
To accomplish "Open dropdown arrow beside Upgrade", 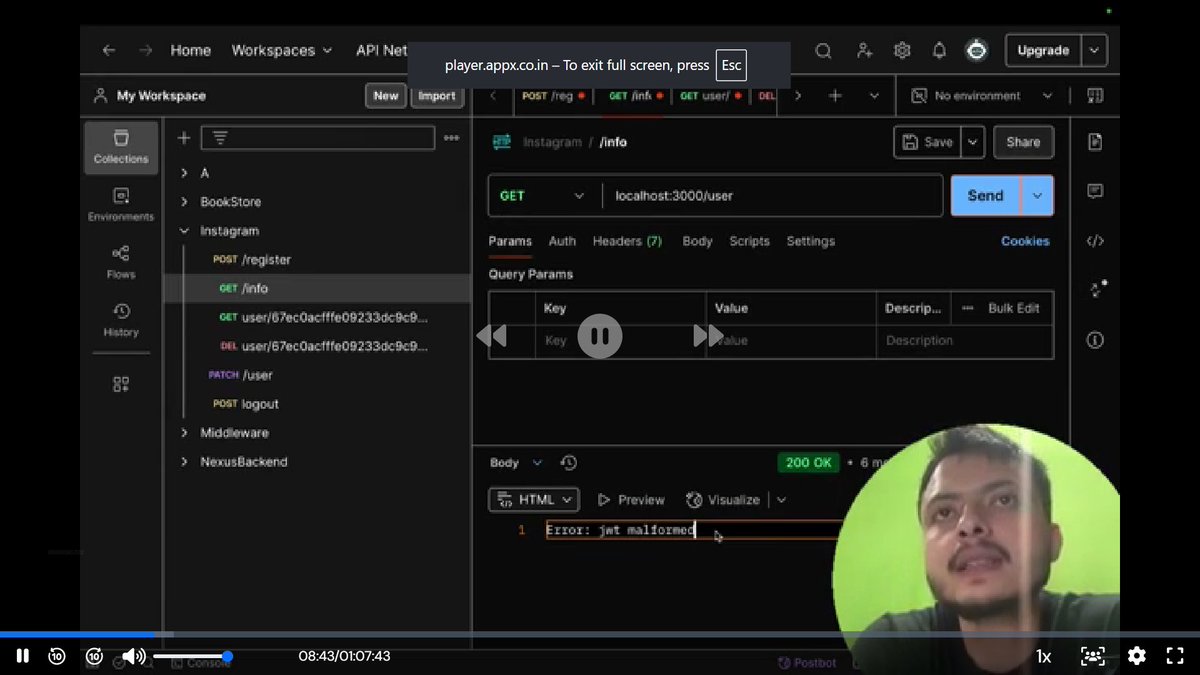I will 1095,50.
